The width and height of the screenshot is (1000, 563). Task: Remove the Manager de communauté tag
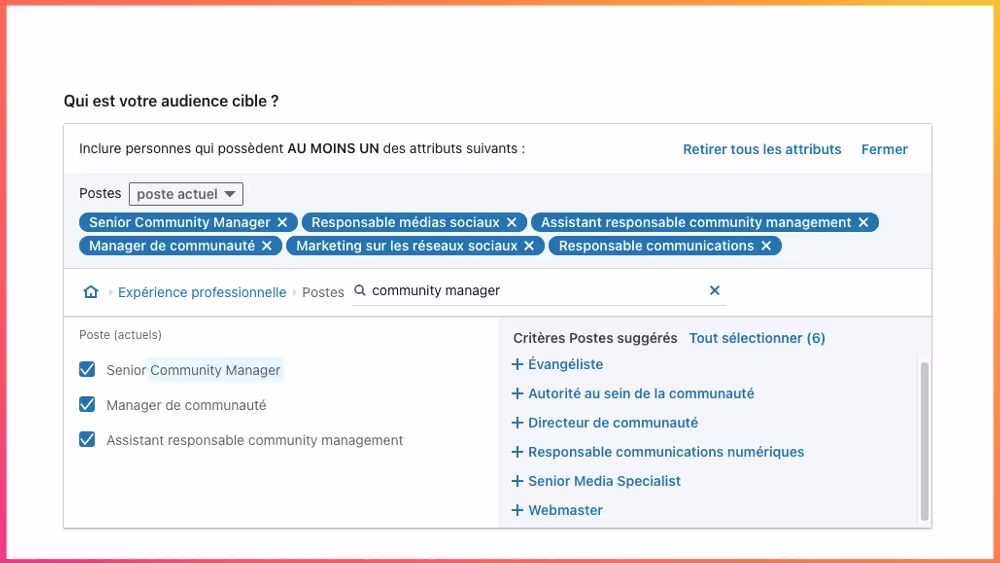pyautogui.click(x=267, y=246)
